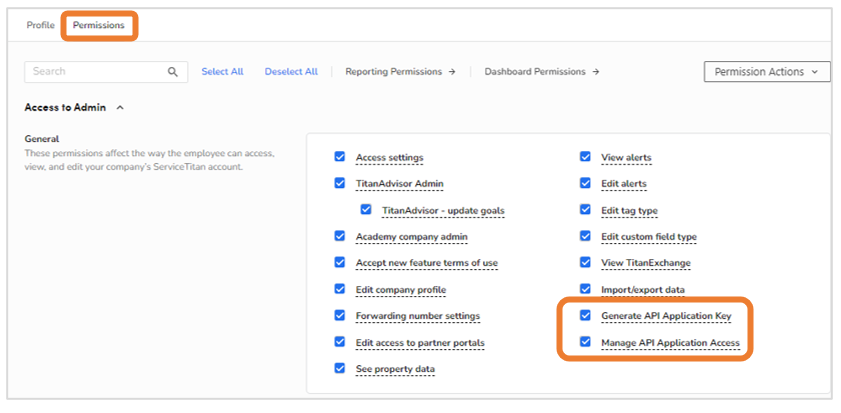The width and height of the screenshot is (841, 413).
Task: Disable Manage API Application Access
Action: point(585,342)
